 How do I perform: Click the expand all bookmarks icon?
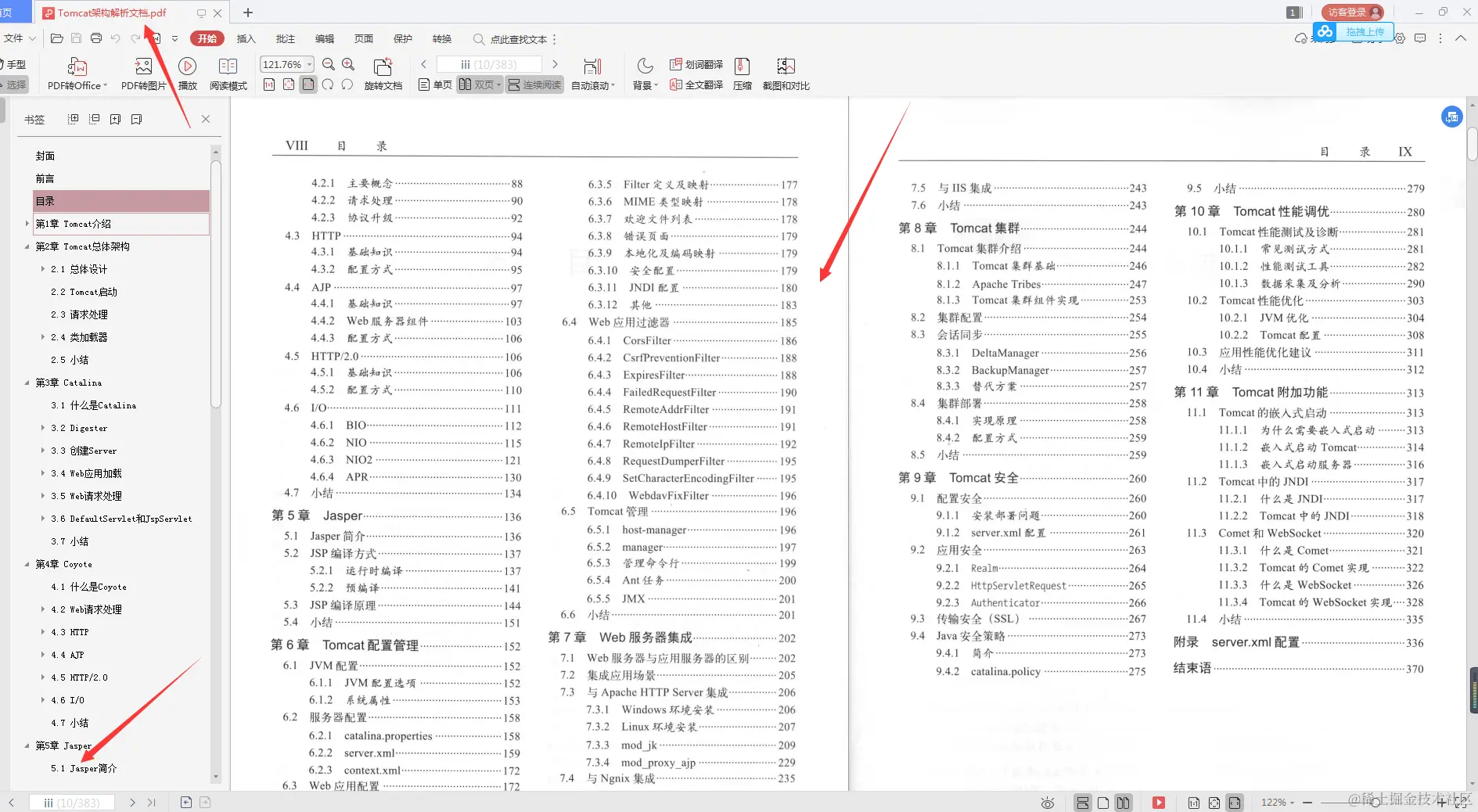[73, 119]
